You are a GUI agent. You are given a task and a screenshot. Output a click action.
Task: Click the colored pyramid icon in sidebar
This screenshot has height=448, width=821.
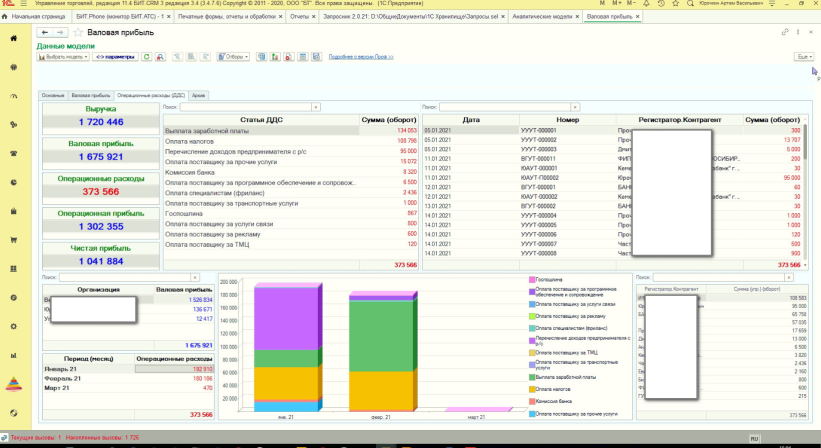[x=13, y=383]
